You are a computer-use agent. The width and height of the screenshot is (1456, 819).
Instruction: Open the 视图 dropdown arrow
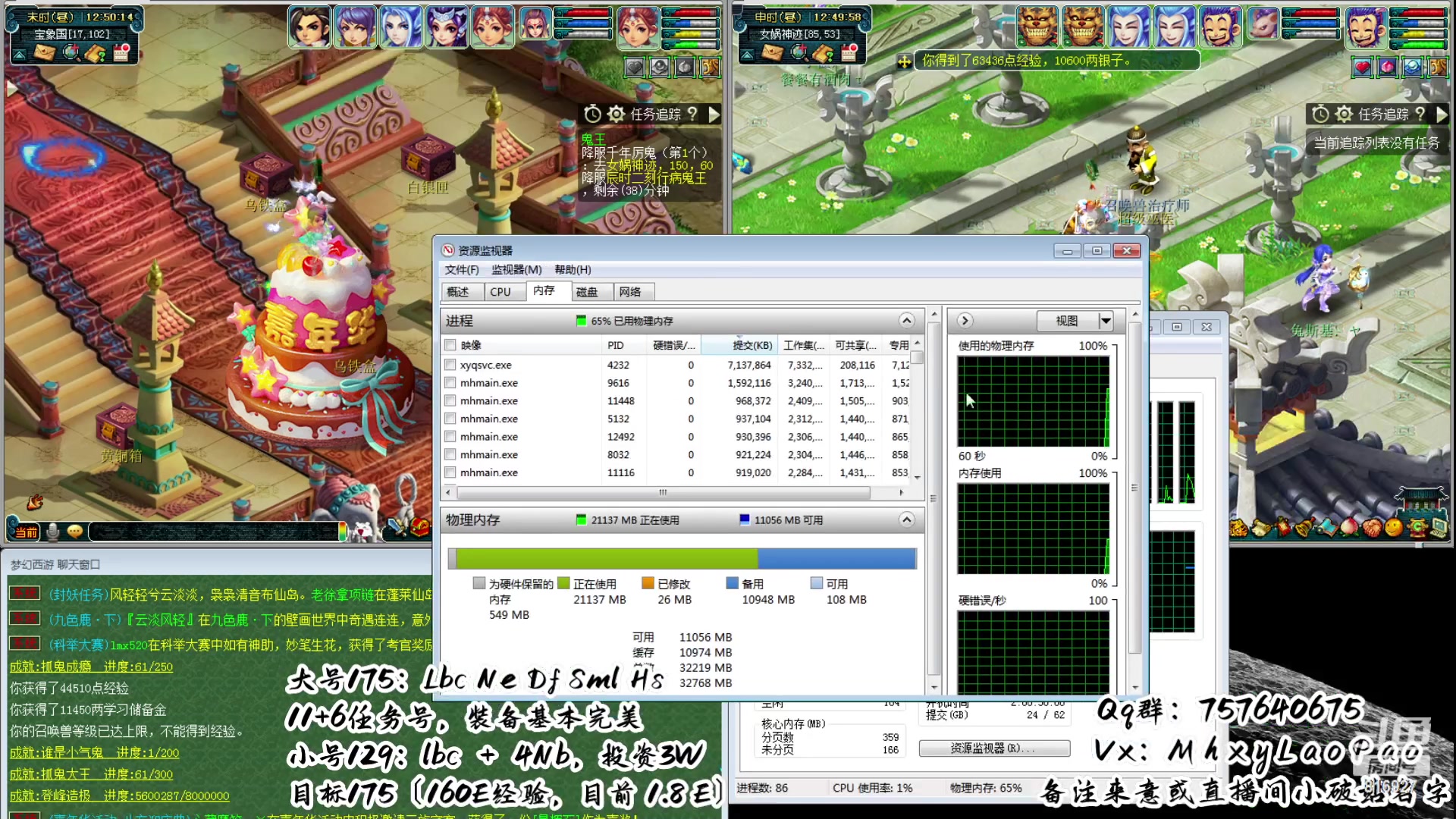point(1106,321)
